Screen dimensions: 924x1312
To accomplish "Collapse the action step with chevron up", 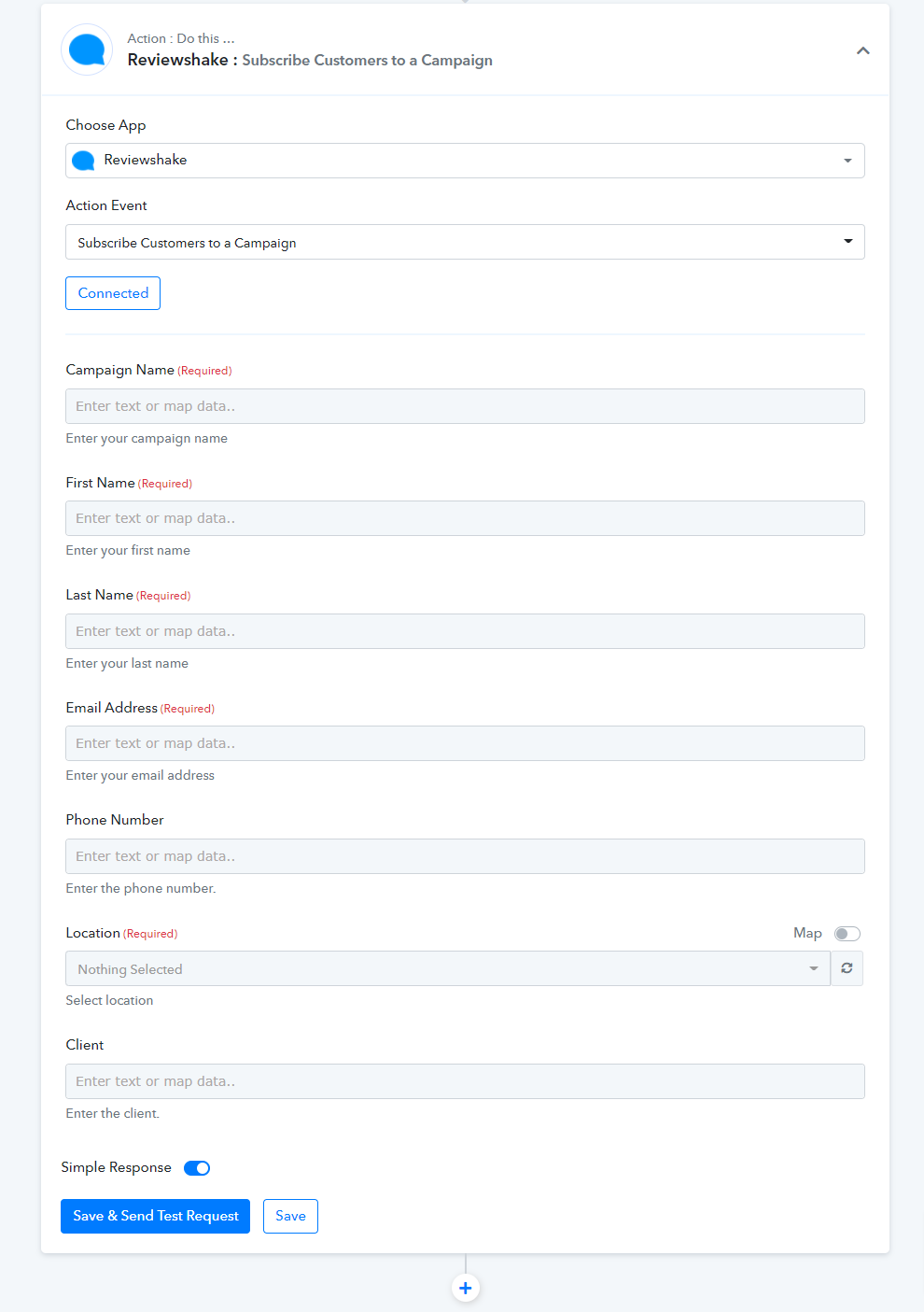I will (863, 50).
